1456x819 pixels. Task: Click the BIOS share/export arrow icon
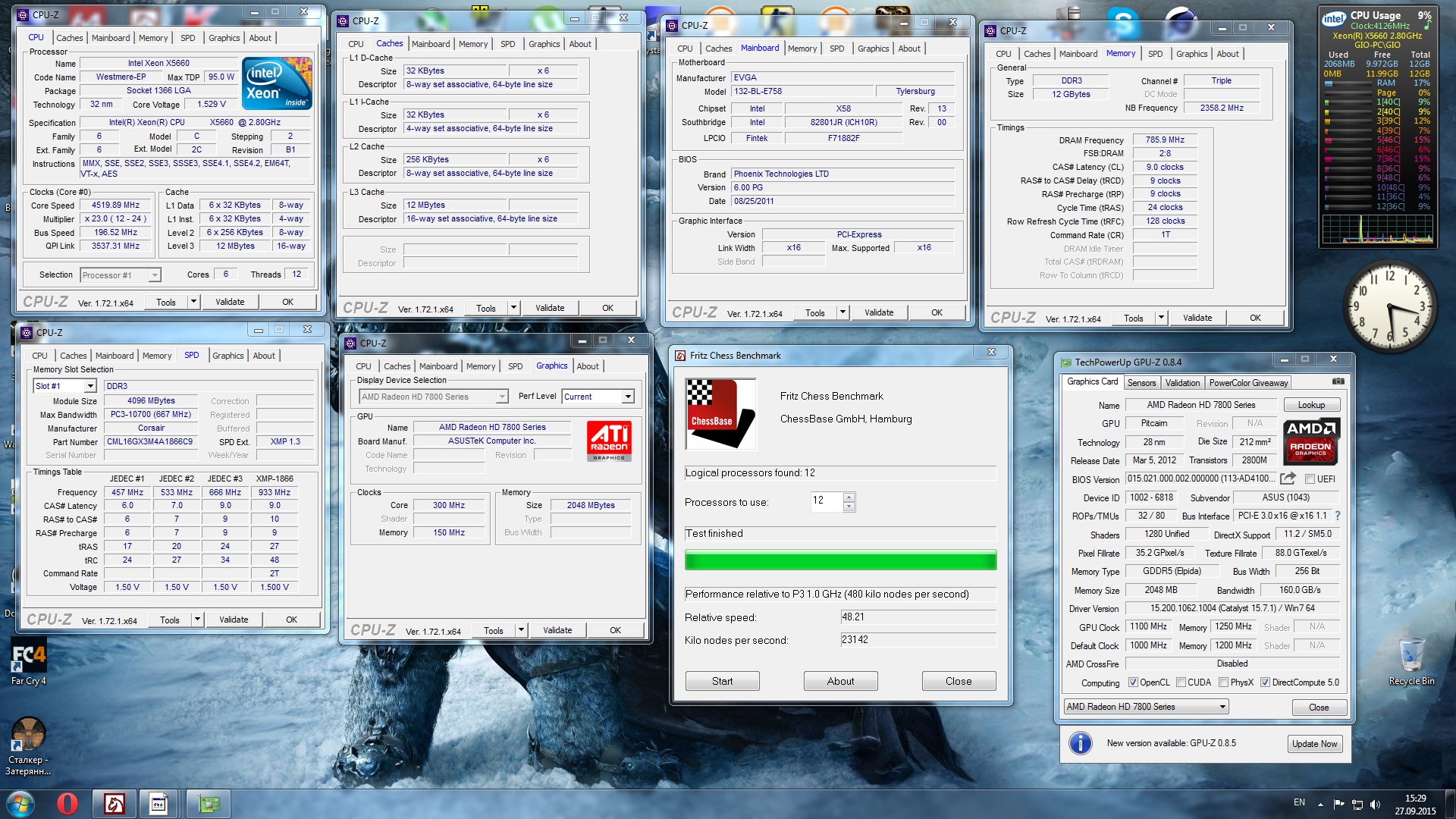coord(1288,479)
